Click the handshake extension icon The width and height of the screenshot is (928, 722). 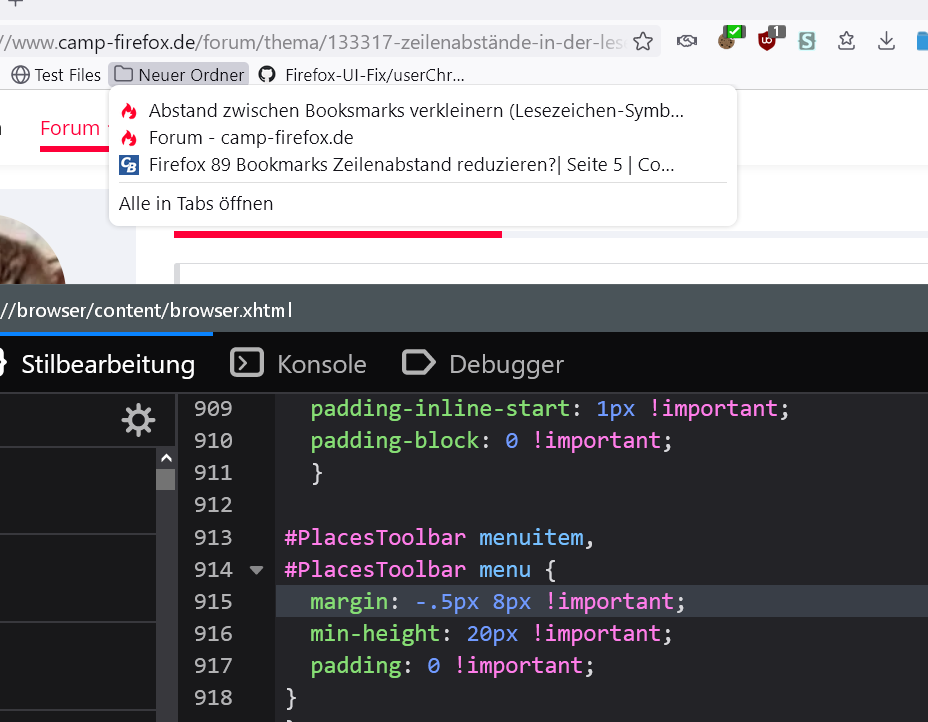point(687,42)
